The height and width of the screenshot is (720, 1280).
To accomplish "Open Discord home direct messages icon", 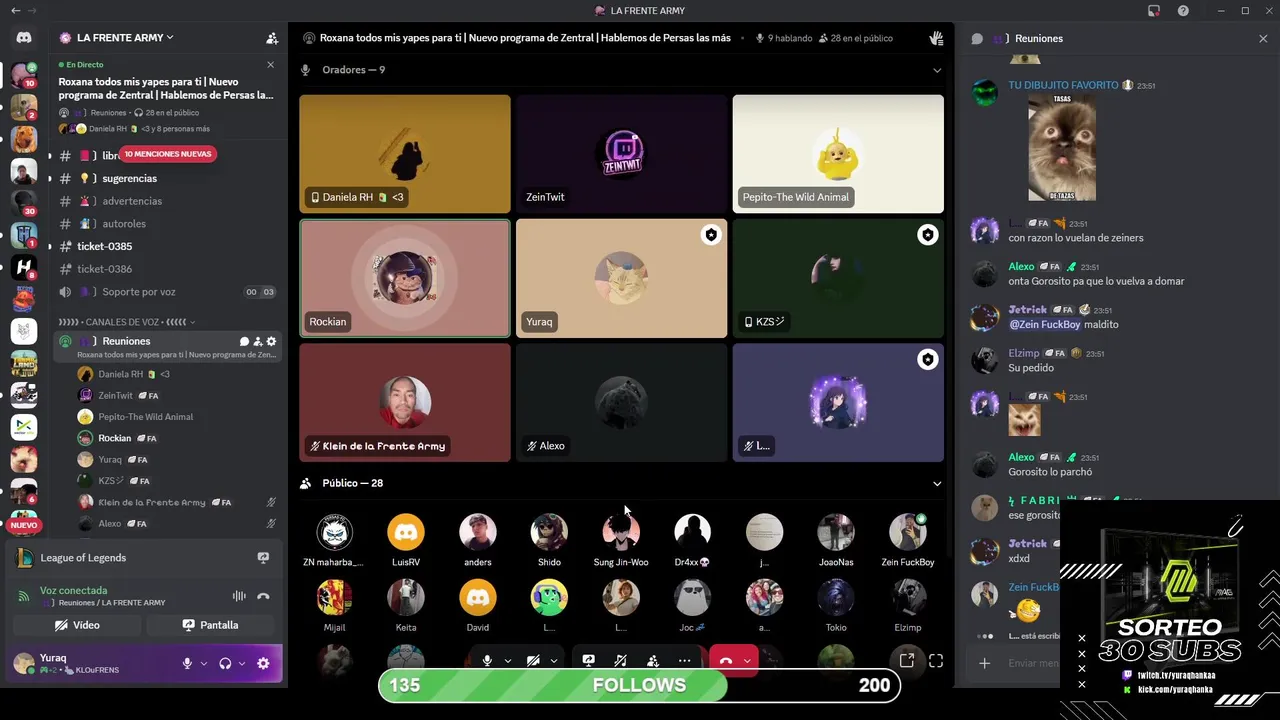I will click(x=24, y=38).
